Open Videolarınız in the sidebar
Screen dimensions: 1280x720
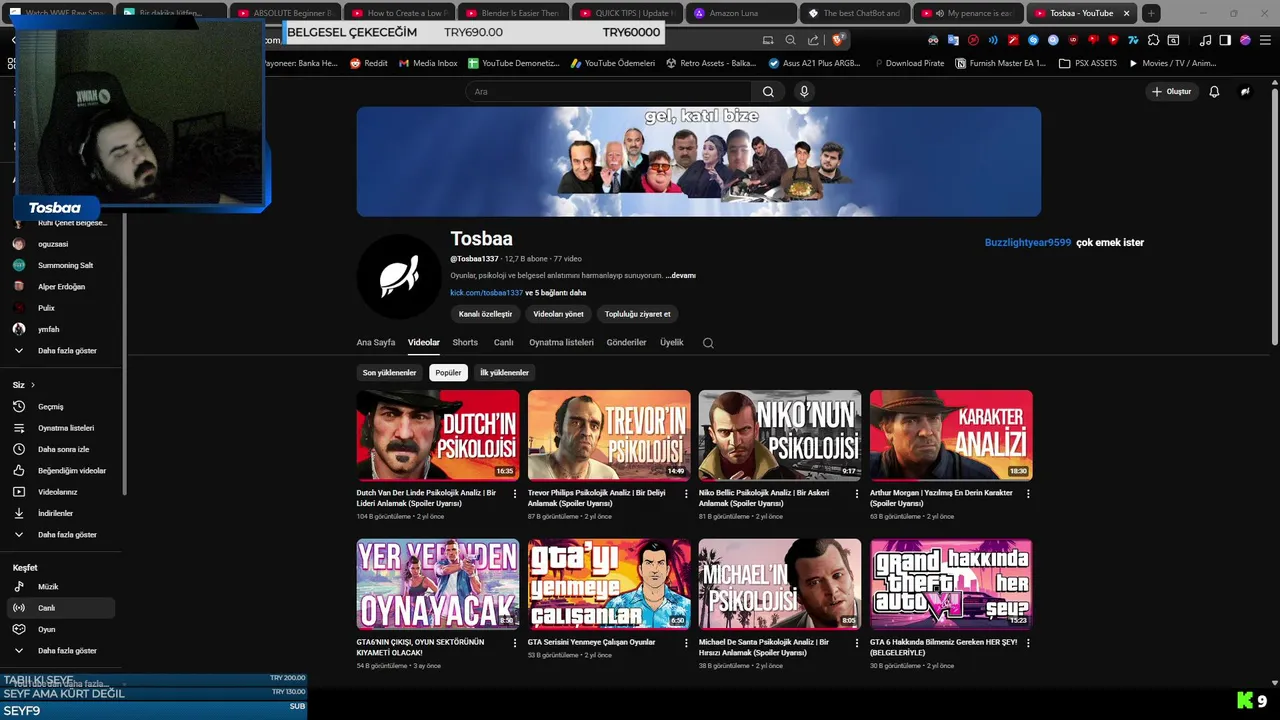[62, 492]
